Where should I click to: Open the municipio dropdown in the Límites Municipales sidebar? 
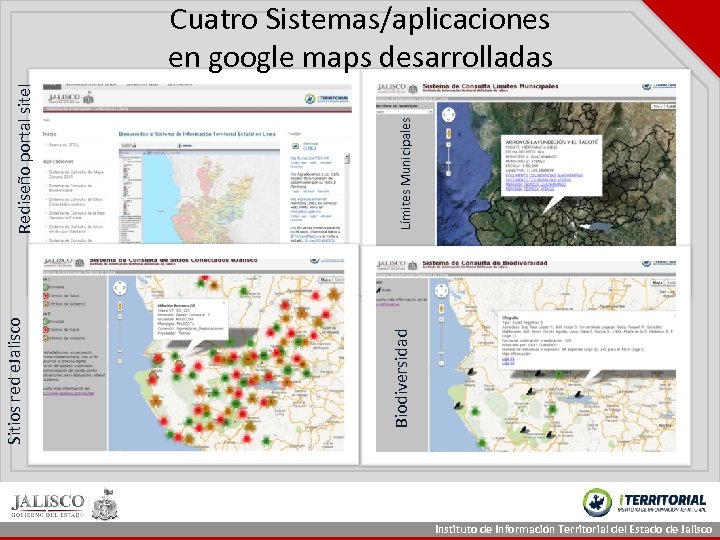coord(405,112)
